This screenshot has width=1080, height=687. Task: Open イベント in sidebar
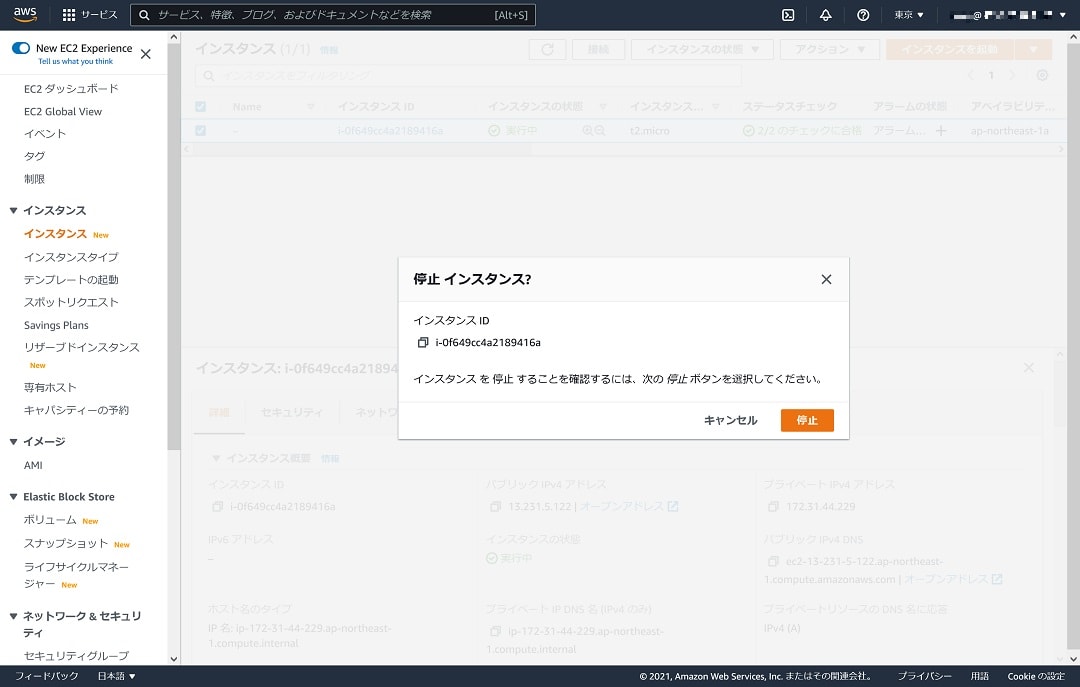pyautogui.click(x=45, y=134)
